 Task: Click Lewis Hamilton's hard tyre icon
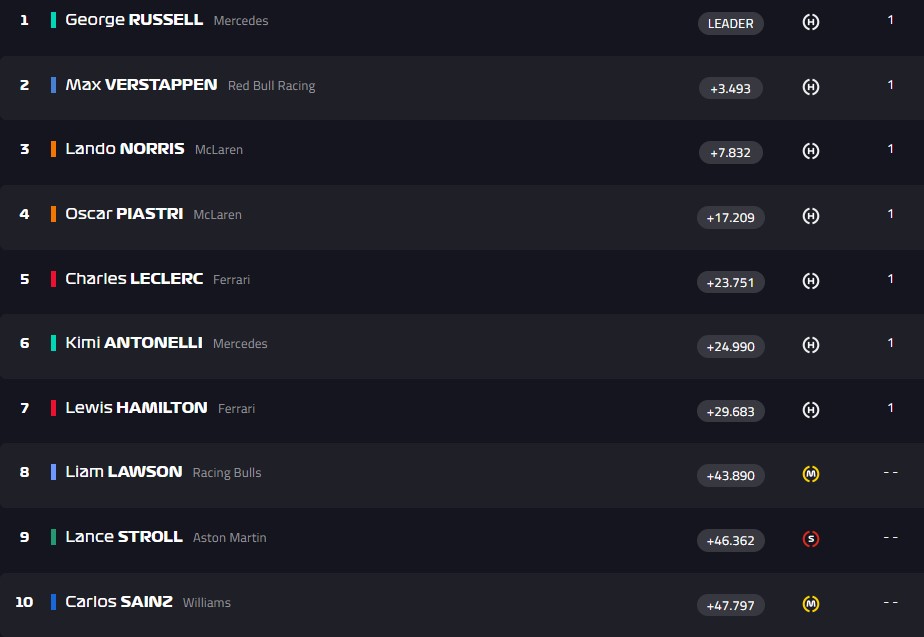coord(811,410)
